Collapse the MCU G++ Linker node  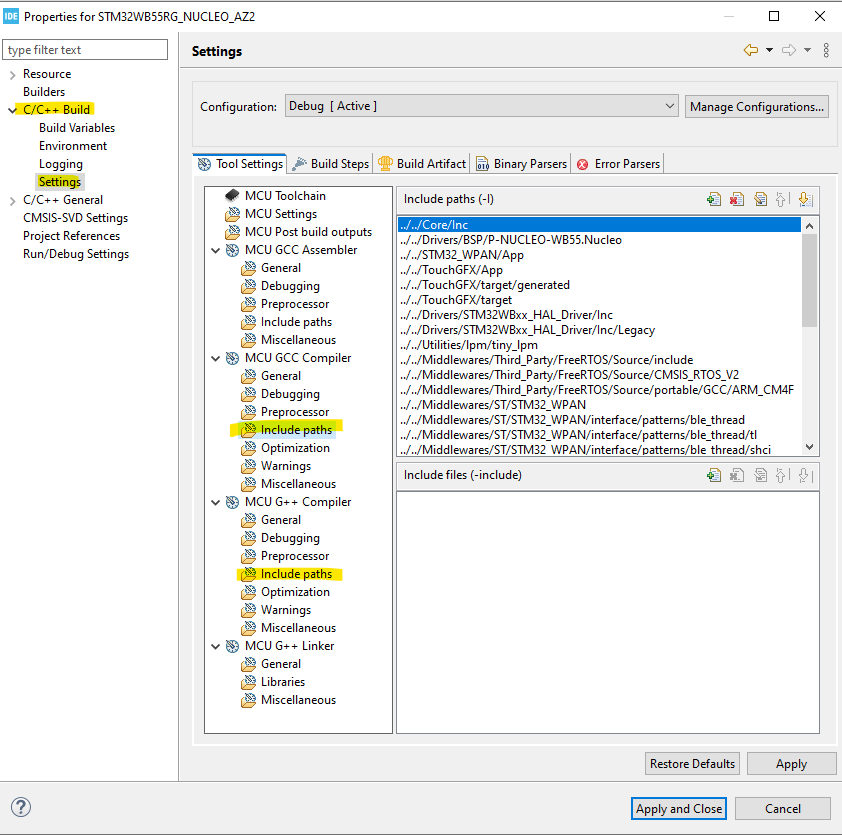(215, 646)
